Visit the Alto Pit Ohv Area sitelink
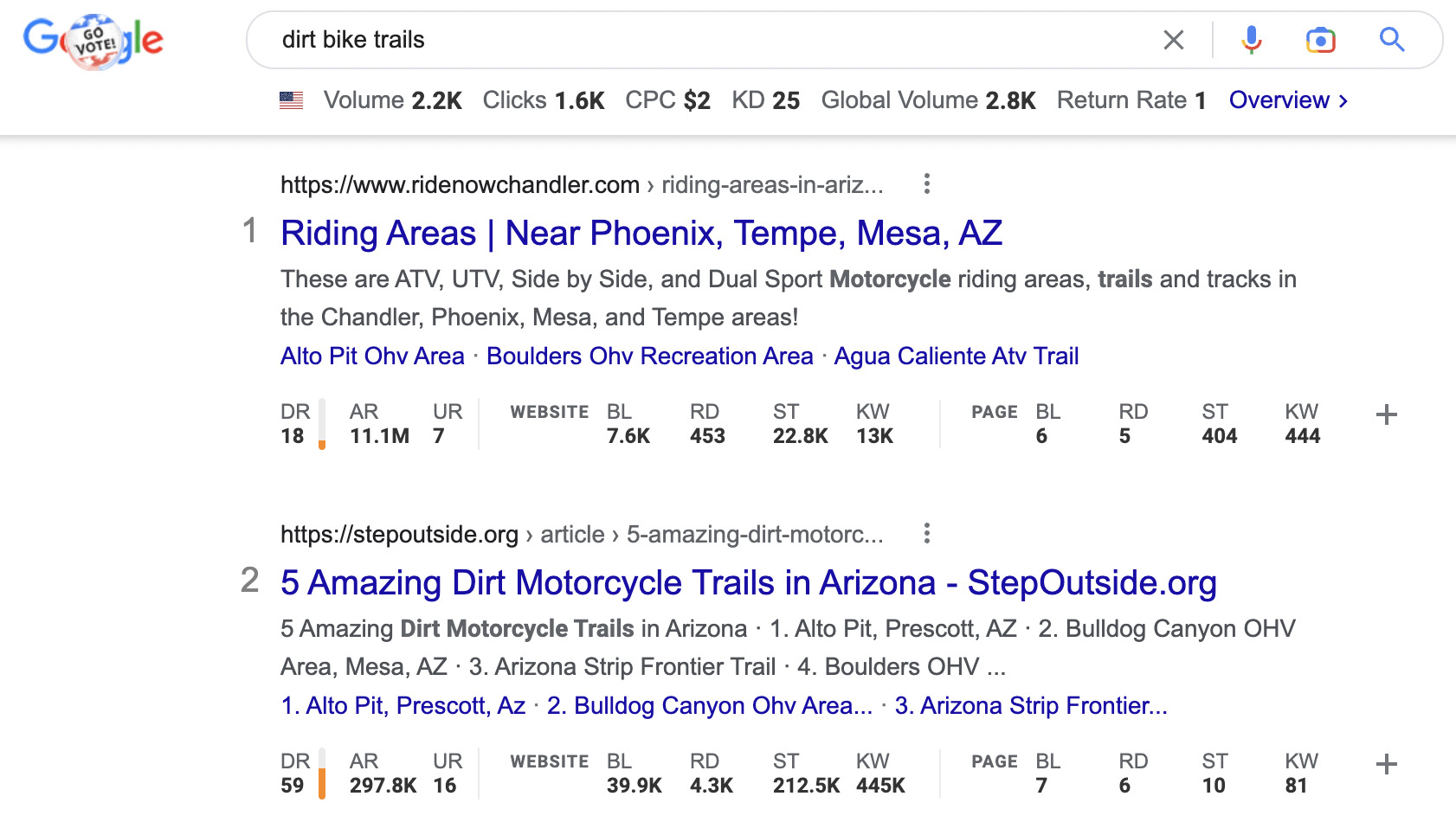This screenshot has width=1456, height=822. tap(371, 356)
